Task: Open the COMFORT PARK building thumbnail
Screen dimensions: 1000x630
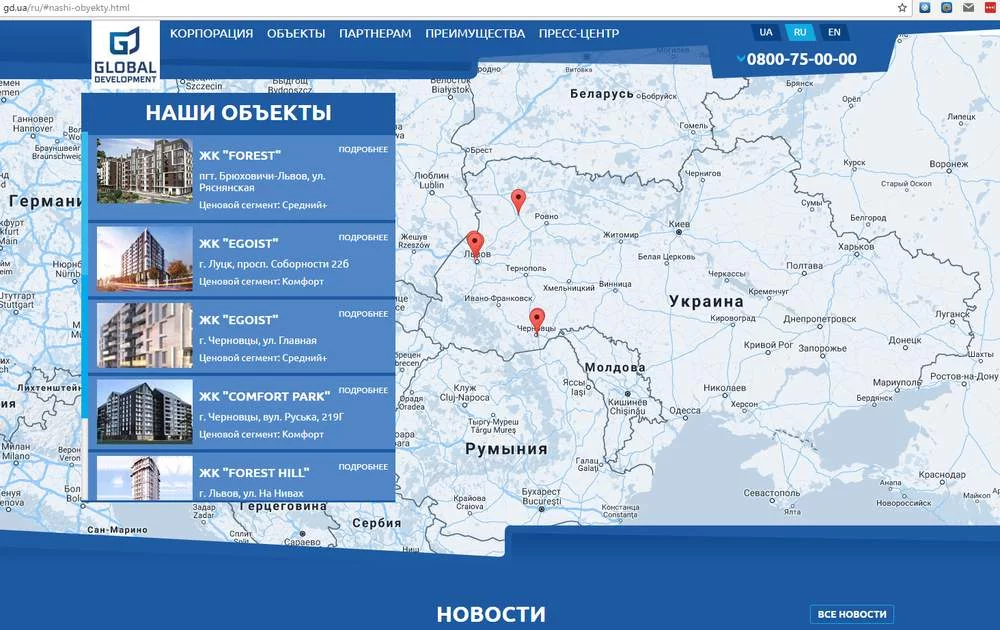Action: pyautogui.click(x=145, y=412)
